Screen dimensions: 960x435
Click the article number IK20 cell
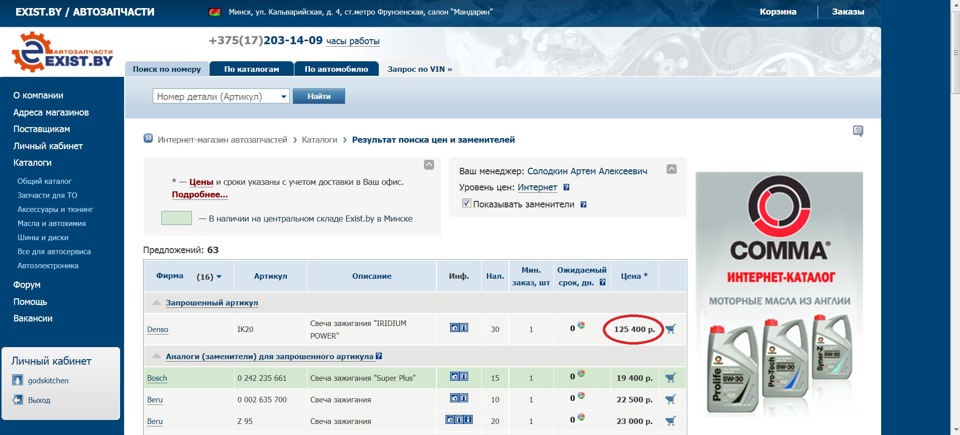pyautogui.click(x=245, y=330)
